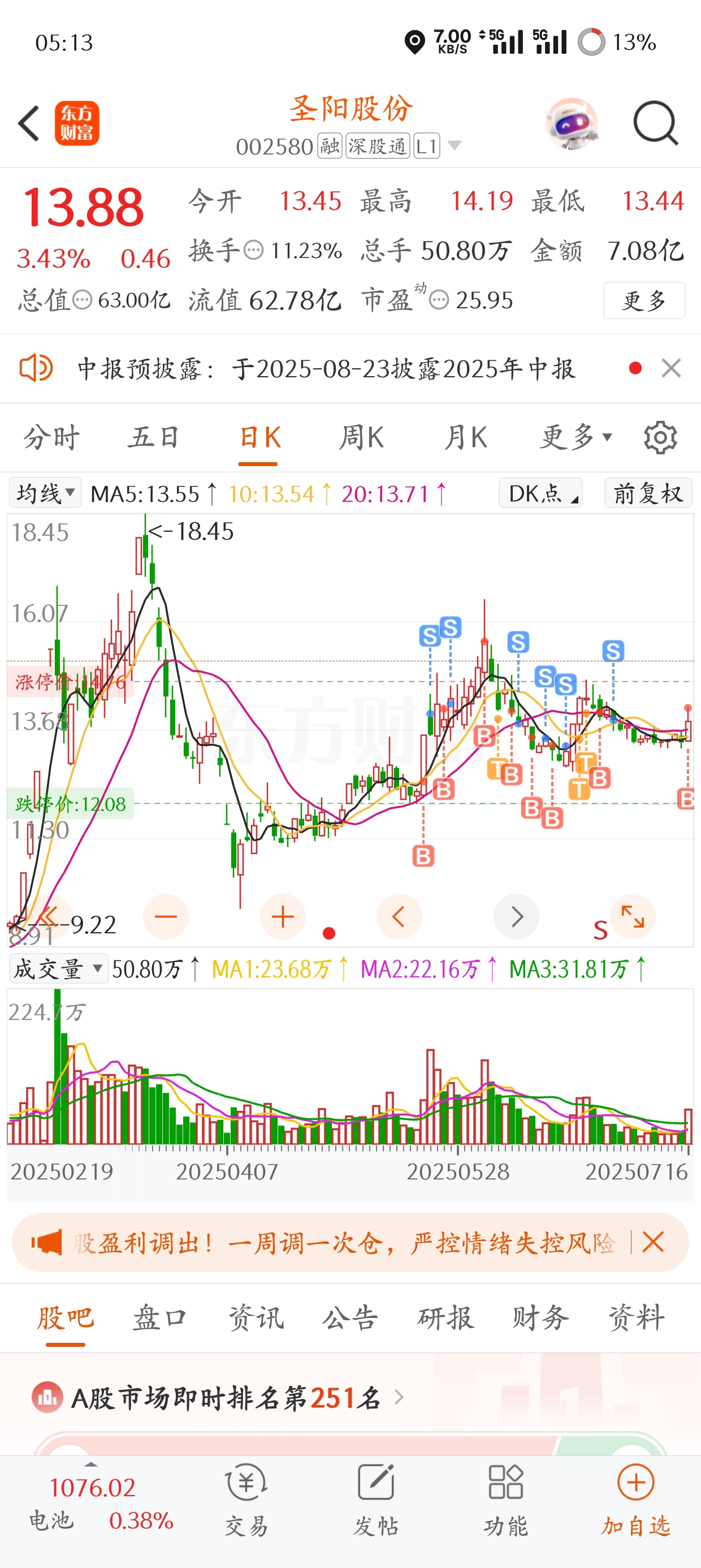
Task: Tap zoom out minus button on chart
Action: 166,917
